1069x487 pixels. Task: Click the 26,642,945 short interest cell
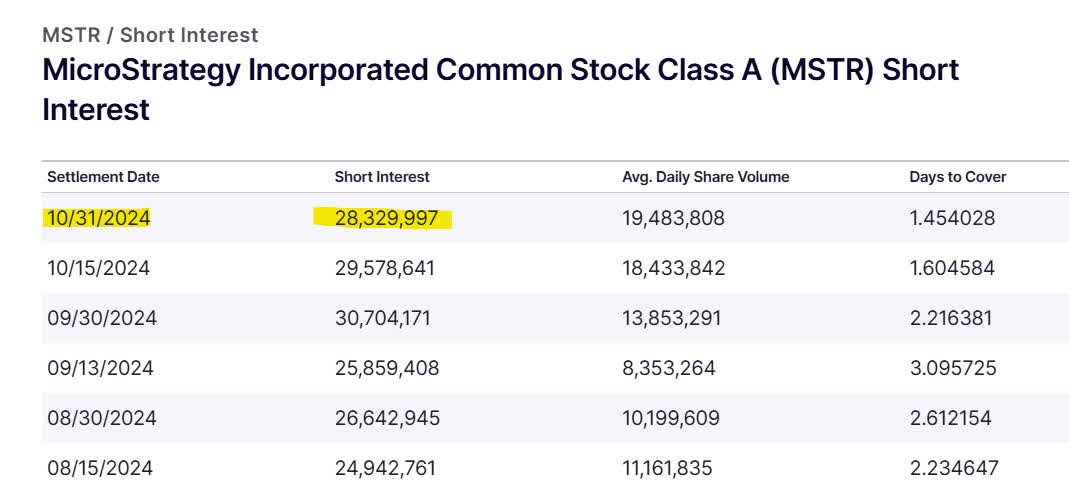386,418
